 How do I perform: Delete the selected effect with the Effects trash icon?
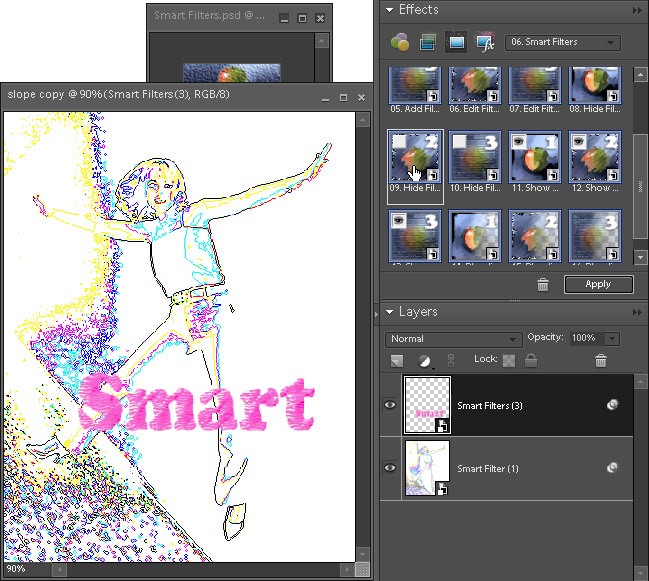tap(543, 285)
